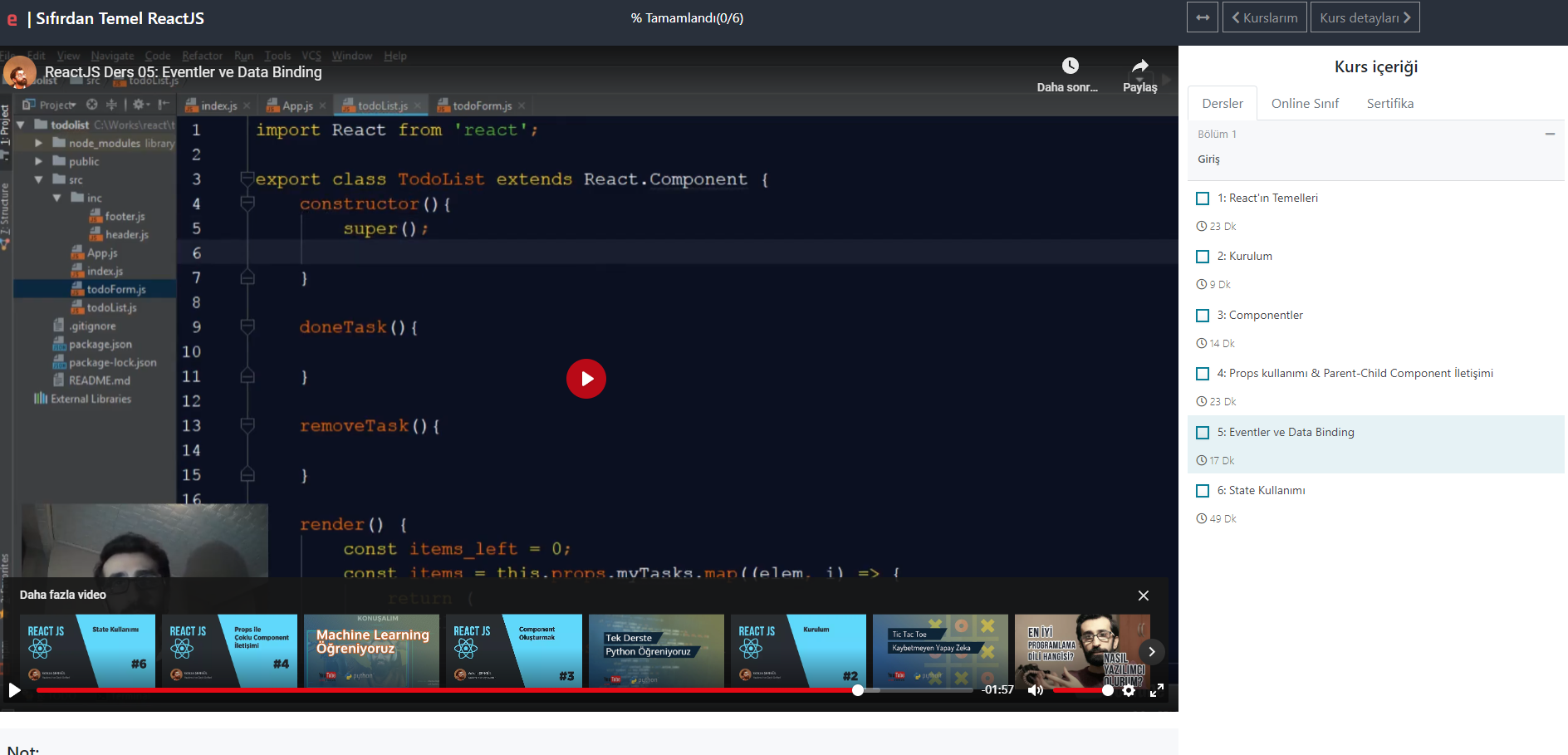1568x755 pixels.
Task: Check the '4: Props kullanımı' lesson checkbox
Action: (1203, 374)
